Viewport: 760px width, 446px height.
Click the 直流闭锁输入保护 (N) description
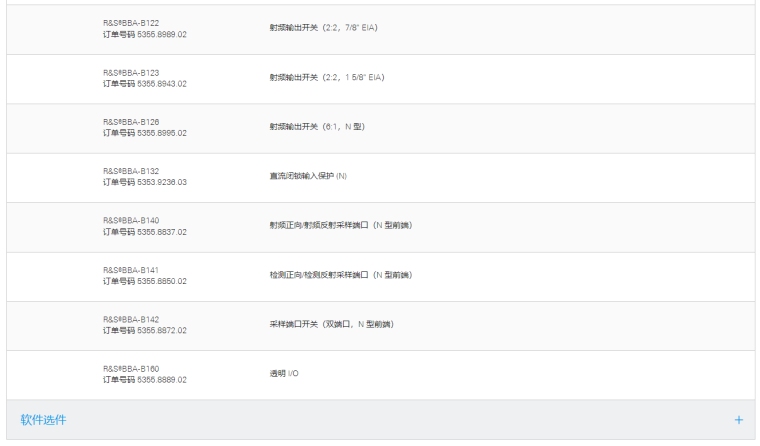pyautogui.click(x=301, y=176)
